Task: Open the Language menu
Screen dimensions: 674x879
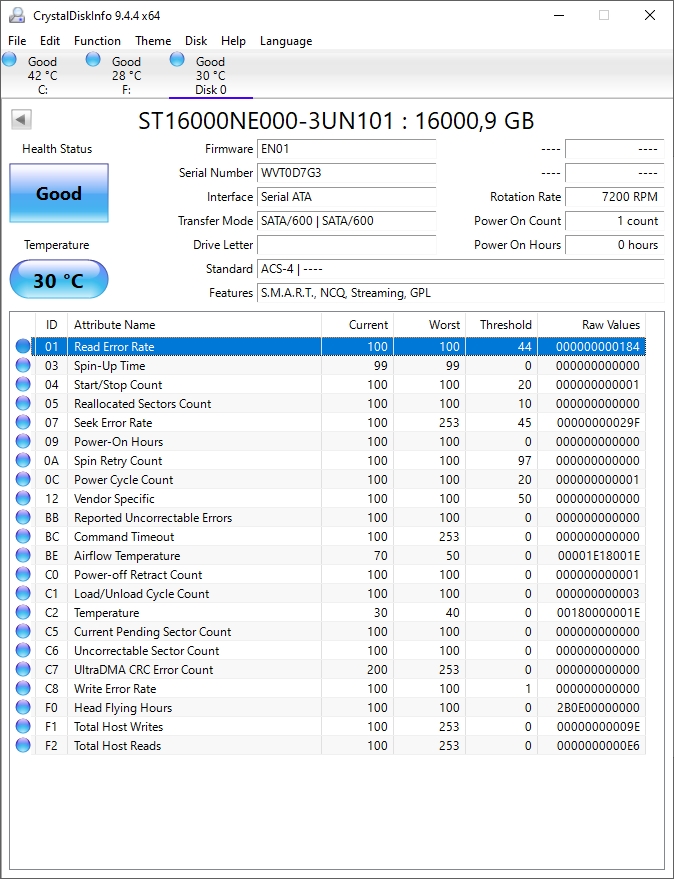Action: (286, 41)
